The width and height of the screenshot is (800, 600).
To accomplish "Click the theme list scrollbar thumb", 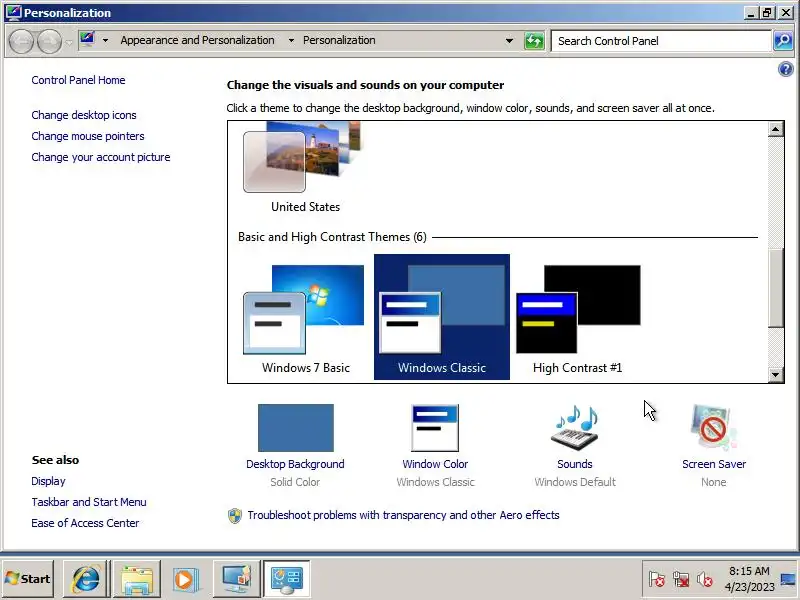I will [776, 288].
